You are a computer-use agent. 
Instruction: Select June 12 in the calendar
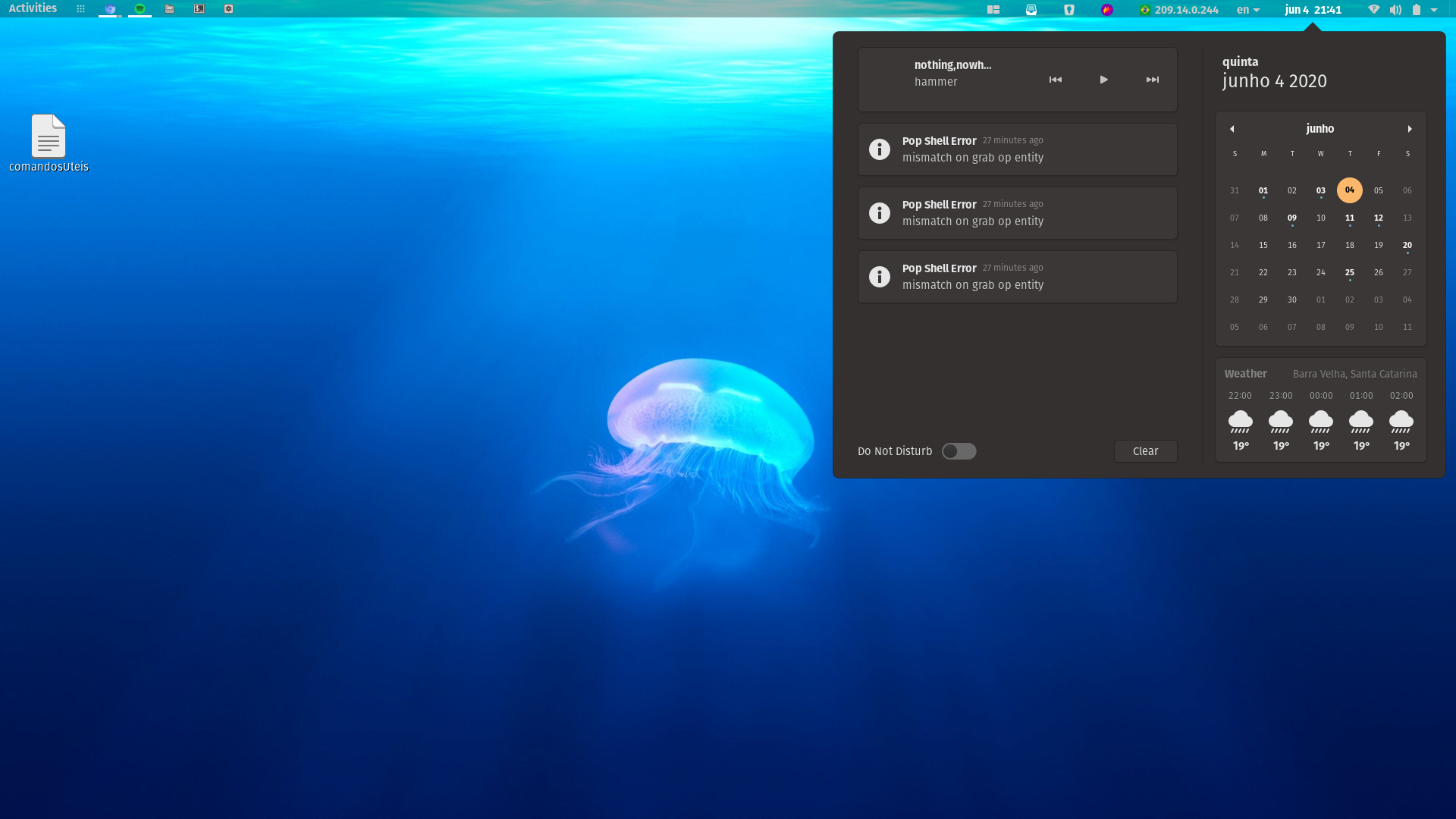(x=1379, y=218)
